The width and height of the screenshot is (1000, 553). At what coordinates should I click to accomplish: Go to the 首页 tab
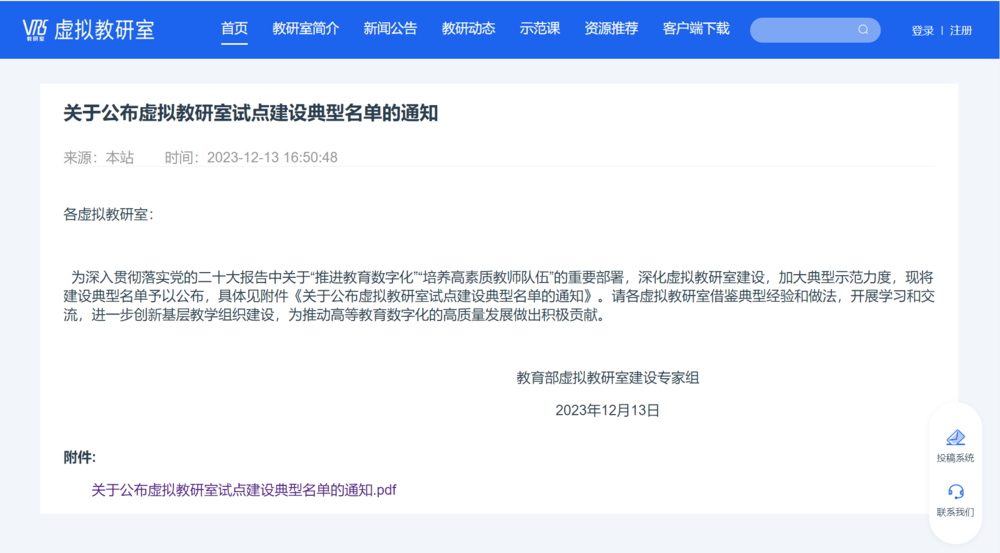[x=234, y=29]
